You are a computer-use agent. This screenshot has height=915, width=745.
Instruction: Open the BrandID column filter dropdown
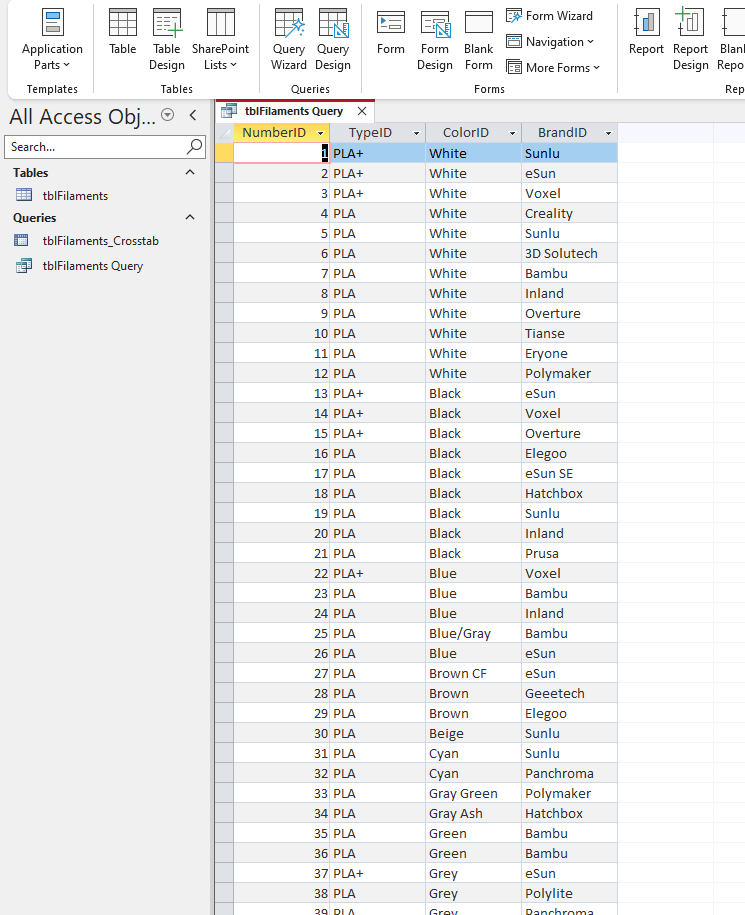608,134
